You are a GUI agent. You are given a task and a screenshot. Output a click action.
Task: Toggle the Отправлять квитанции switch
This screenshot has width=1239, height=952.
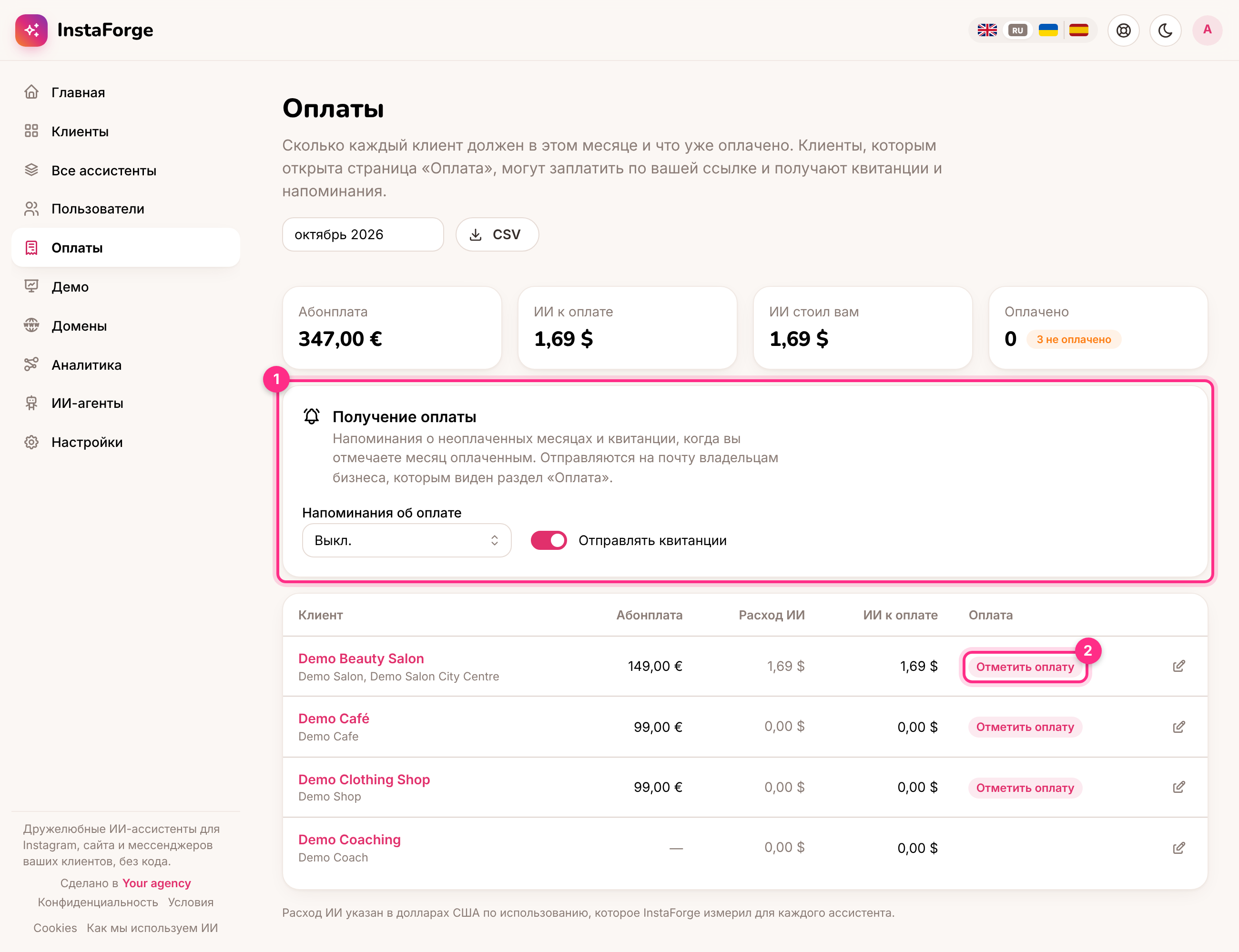[548, 541]
